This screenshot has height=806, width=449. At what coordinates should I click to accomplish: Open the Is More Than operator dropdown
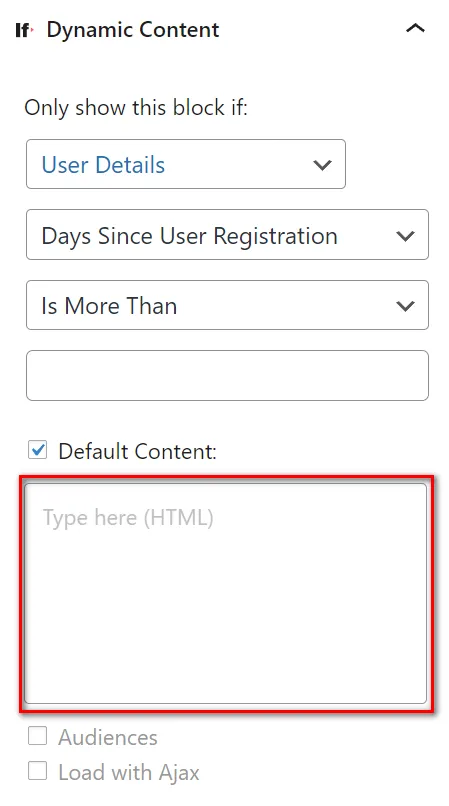click(x=227, y=305)
